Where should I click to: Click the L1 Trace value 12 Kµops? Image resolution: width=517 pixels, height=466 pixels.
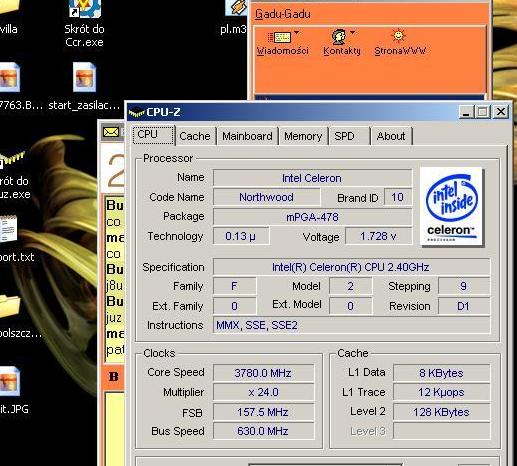point(442,392)
